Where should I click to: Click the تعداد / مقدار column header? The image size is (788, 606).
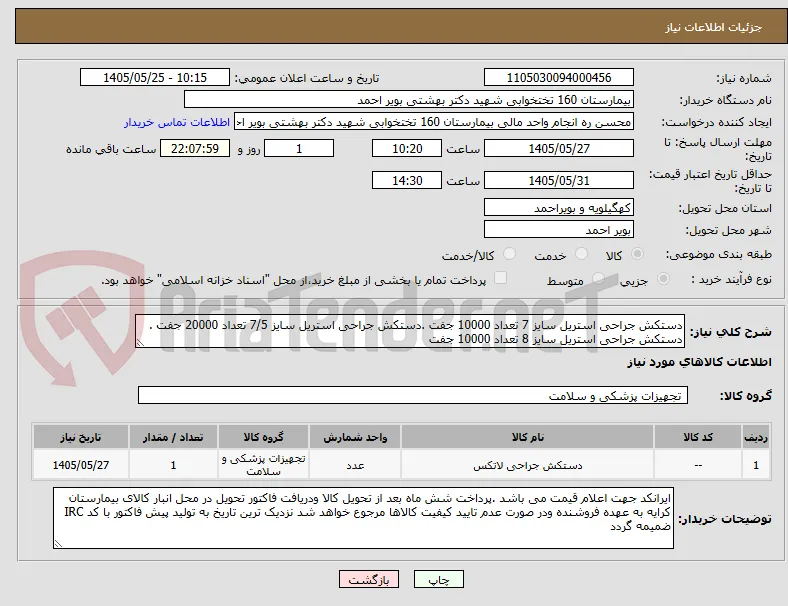coord(173,437)
